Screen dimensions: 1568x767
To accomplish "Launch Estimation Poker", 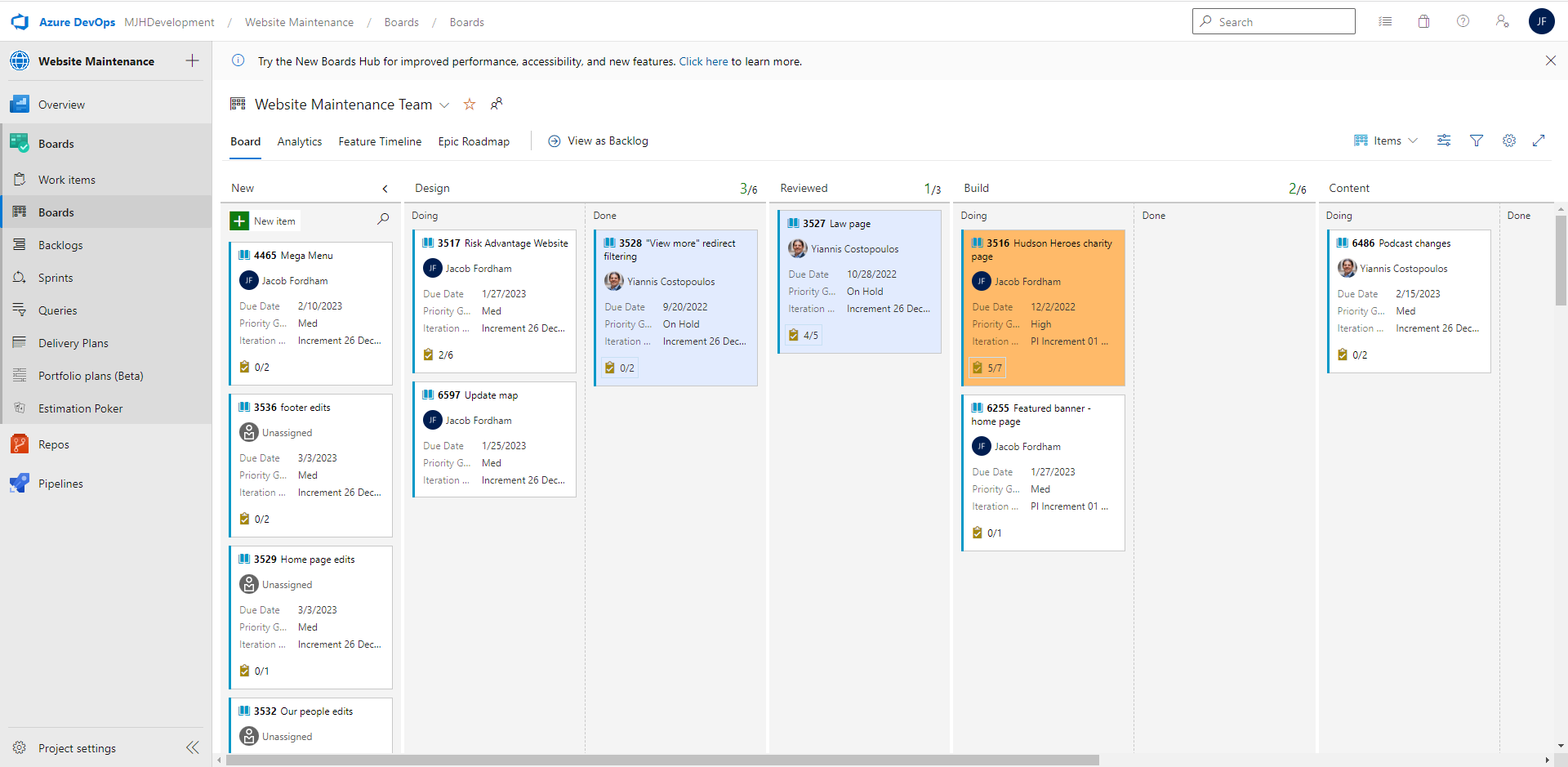I will click(x=81, y=408).
